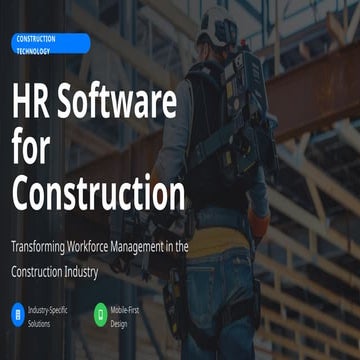Click the blue Industry-Specific Solutions icon
Image resolution: width=360 pixels, height=360 pixels.
tap(18, 315)
